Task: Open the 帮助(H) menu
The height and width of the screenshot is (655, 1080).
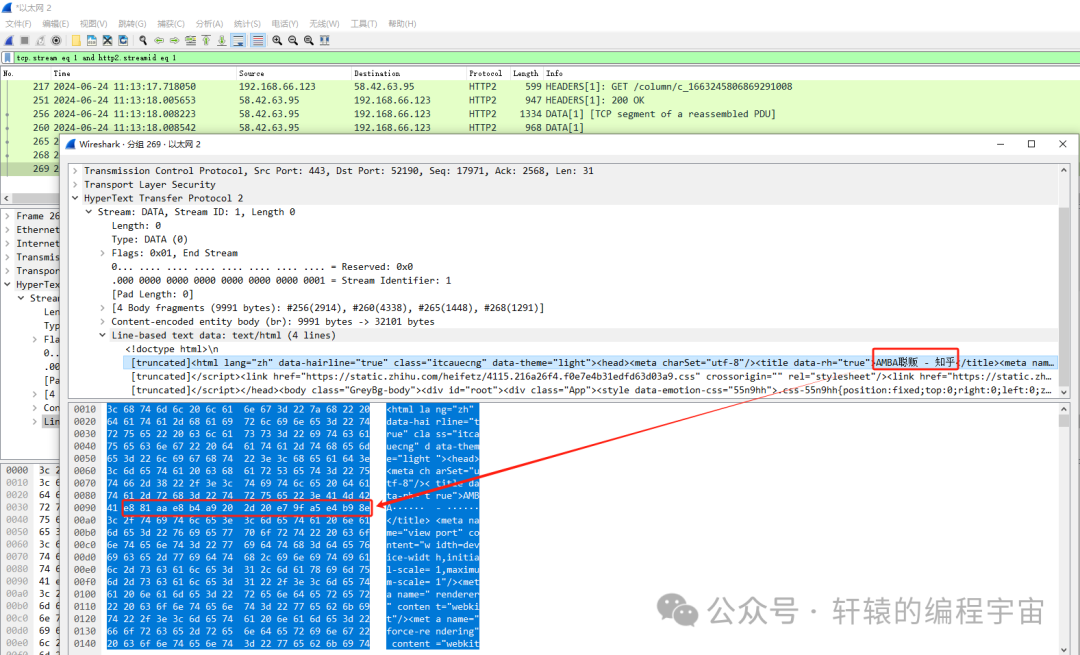Action: click(402, 23)
